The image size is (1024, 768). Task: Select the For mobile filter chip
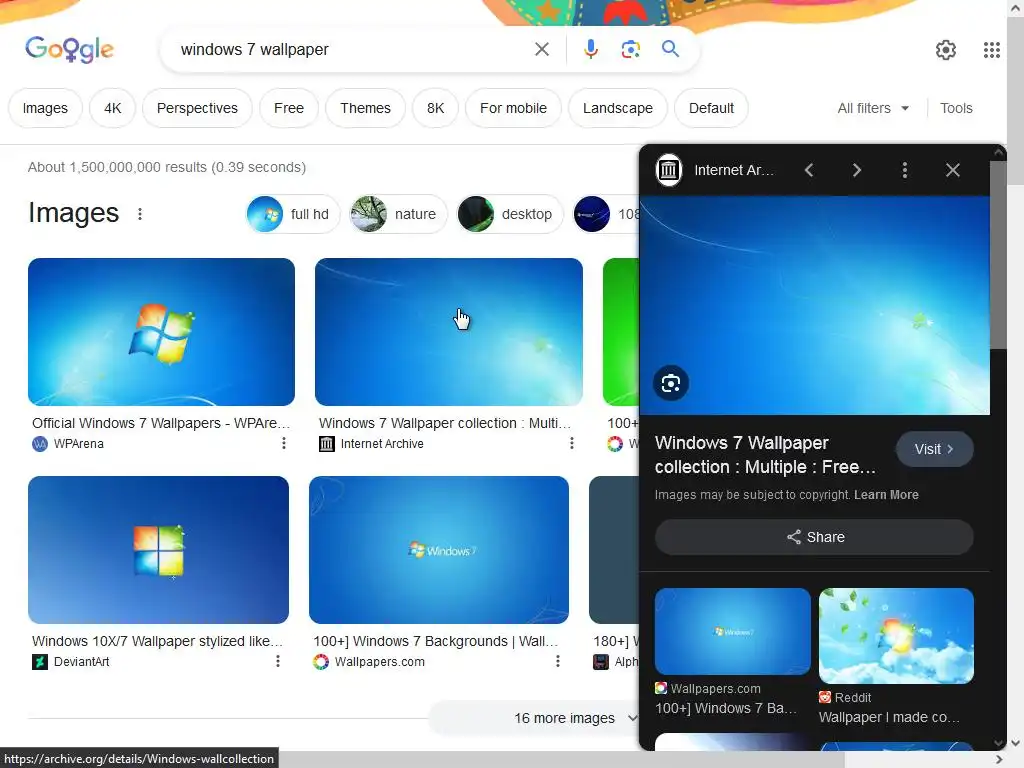tap(513, 108)
